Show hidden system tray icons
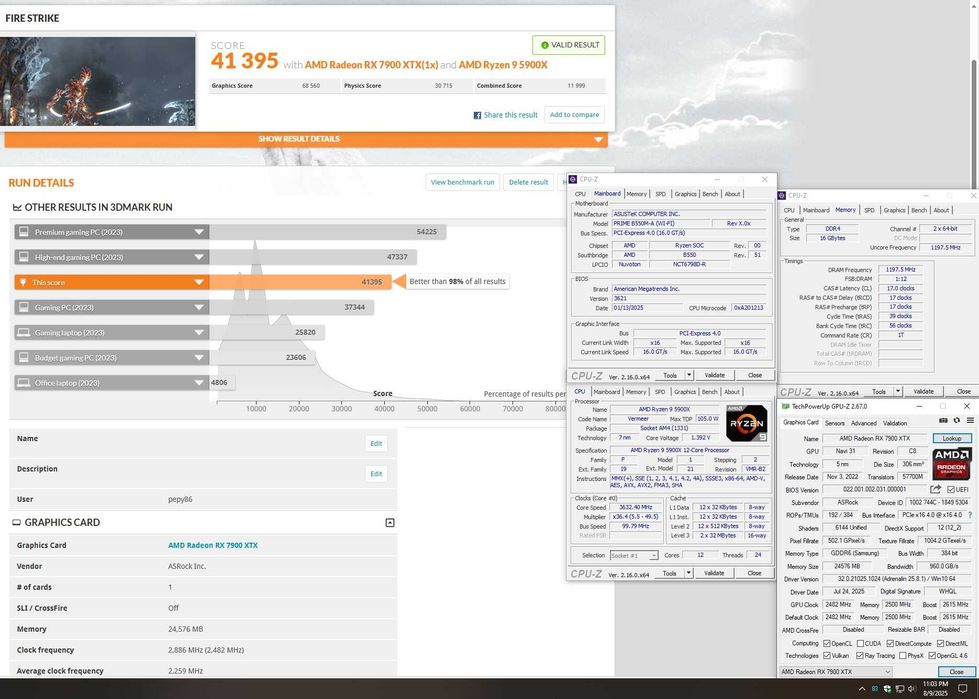The width and height of the screenshot is (979, 699). click(x=862, y=689)
